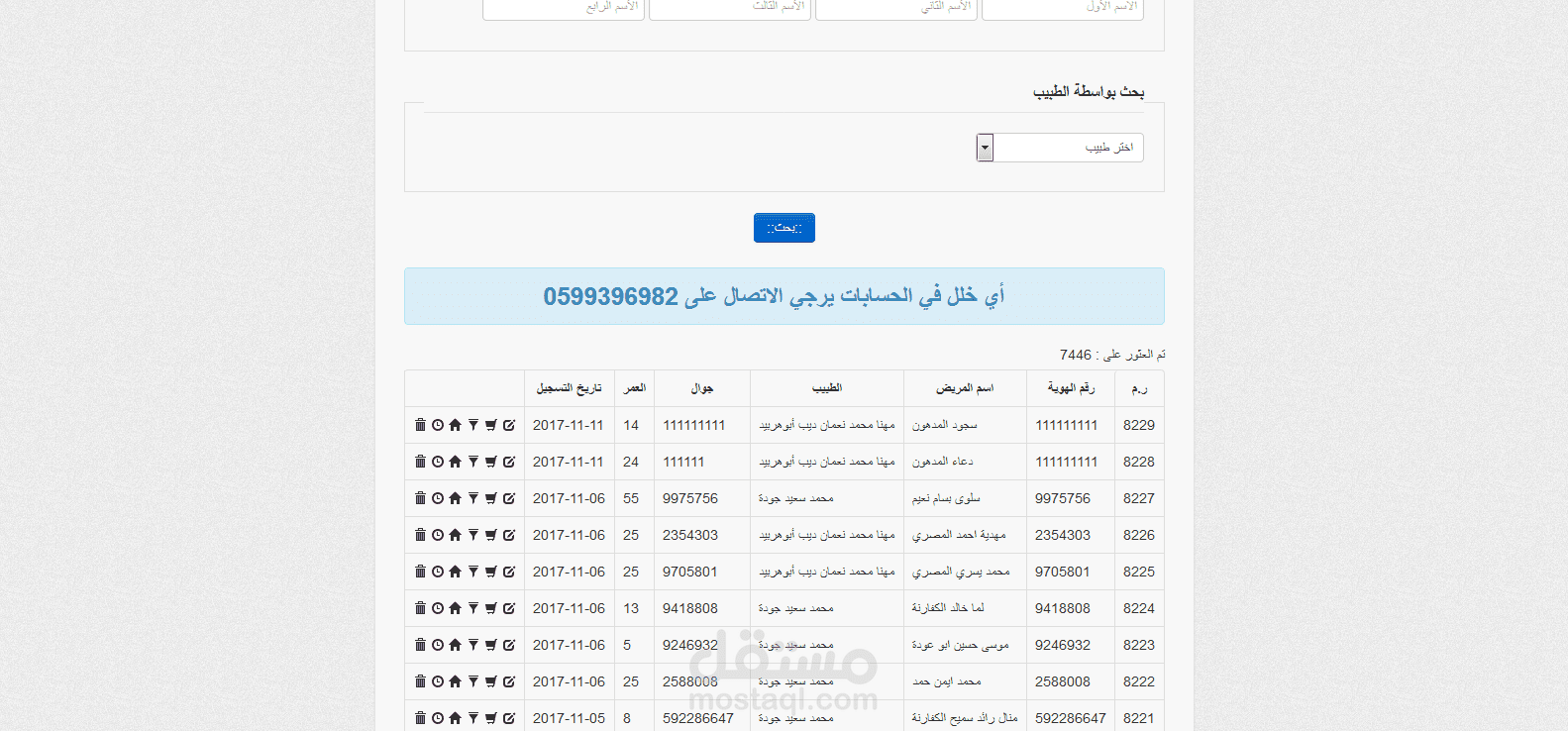Image resolution: width=1568 pixels, height=731 pixels.
Task: Click record number 8227 cell
Action: [x=1139, y=498]
